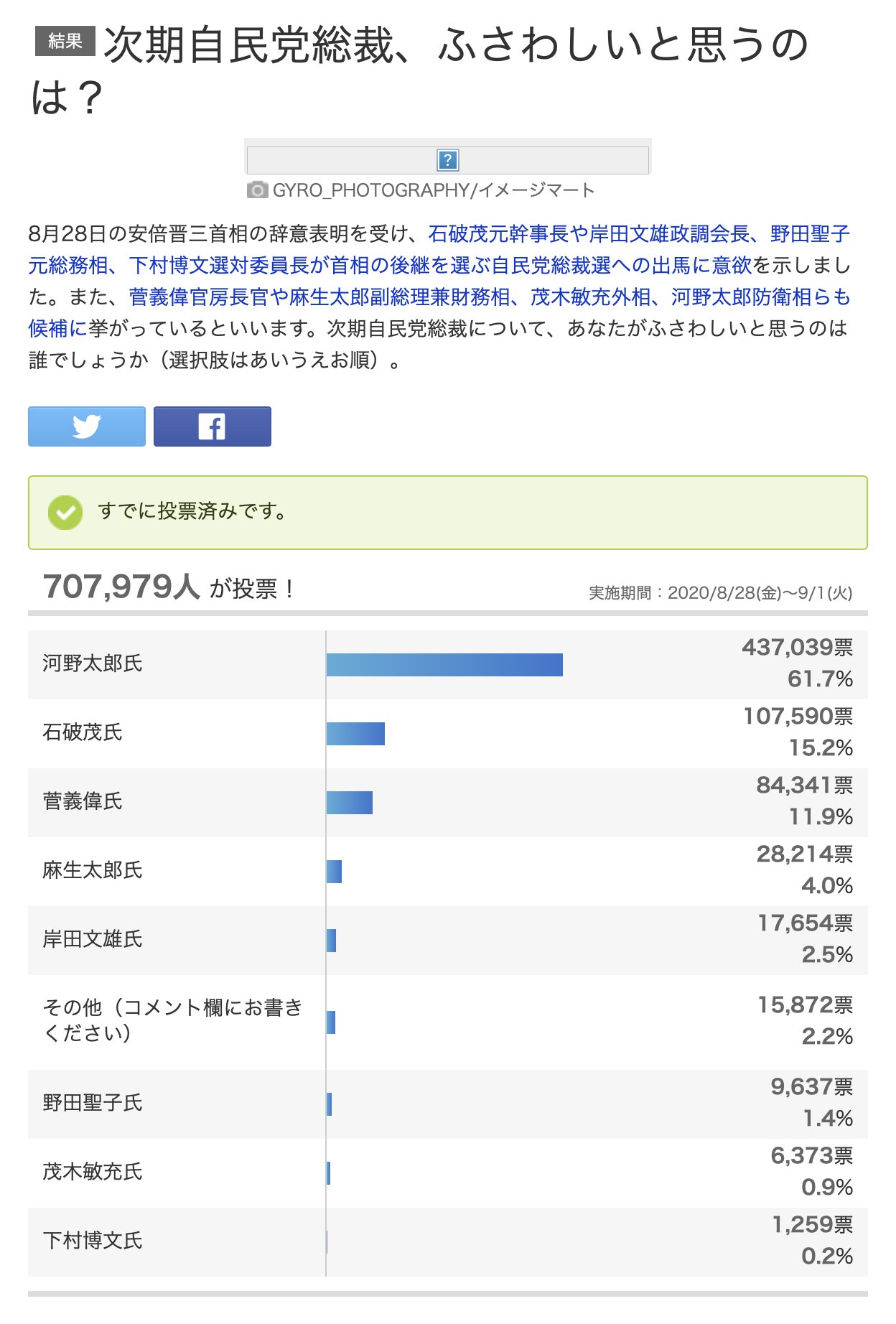The width and height of the screenshot is (896, 1324).
Task: Click the Twitter share bird icon
Action: coord(87,426)
